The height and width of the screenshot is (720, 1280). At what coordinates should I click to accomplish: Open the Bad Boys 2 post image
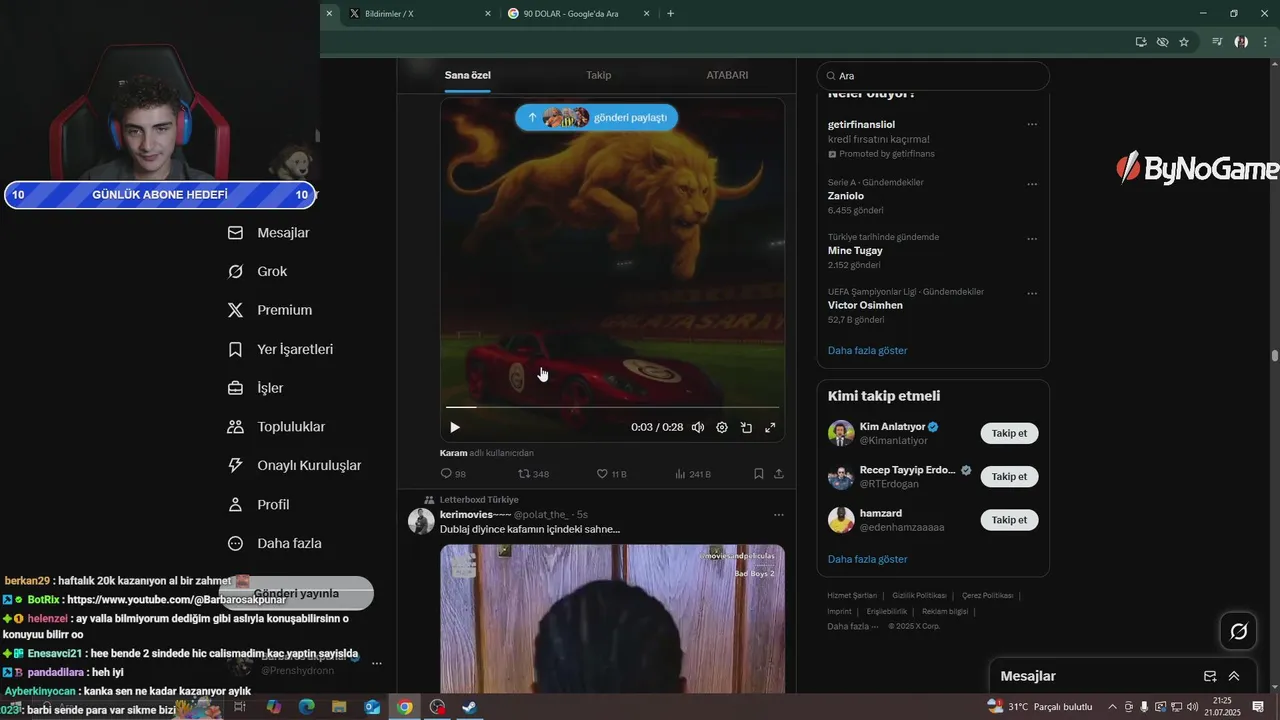612,619
